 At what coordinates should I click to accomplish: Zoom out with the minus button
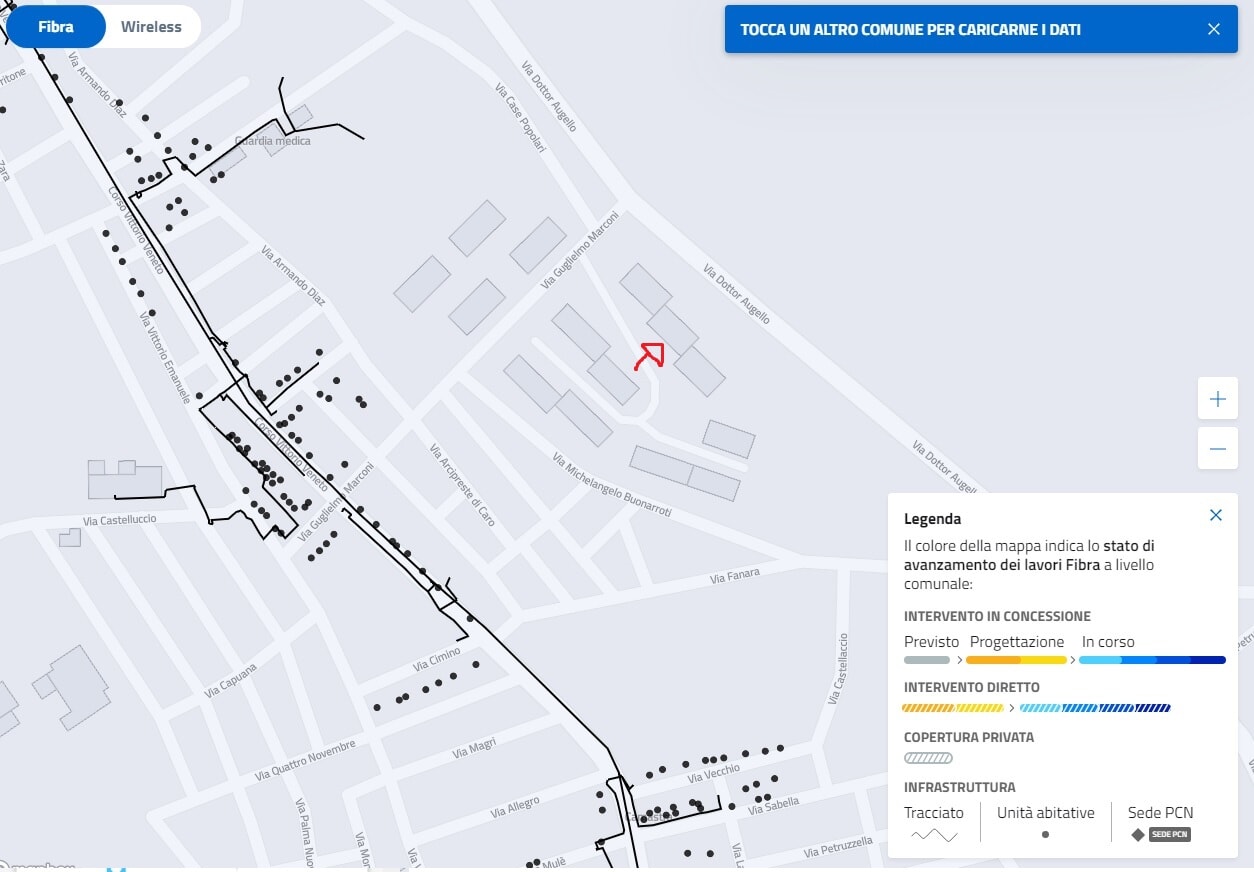click(1217, 449)
